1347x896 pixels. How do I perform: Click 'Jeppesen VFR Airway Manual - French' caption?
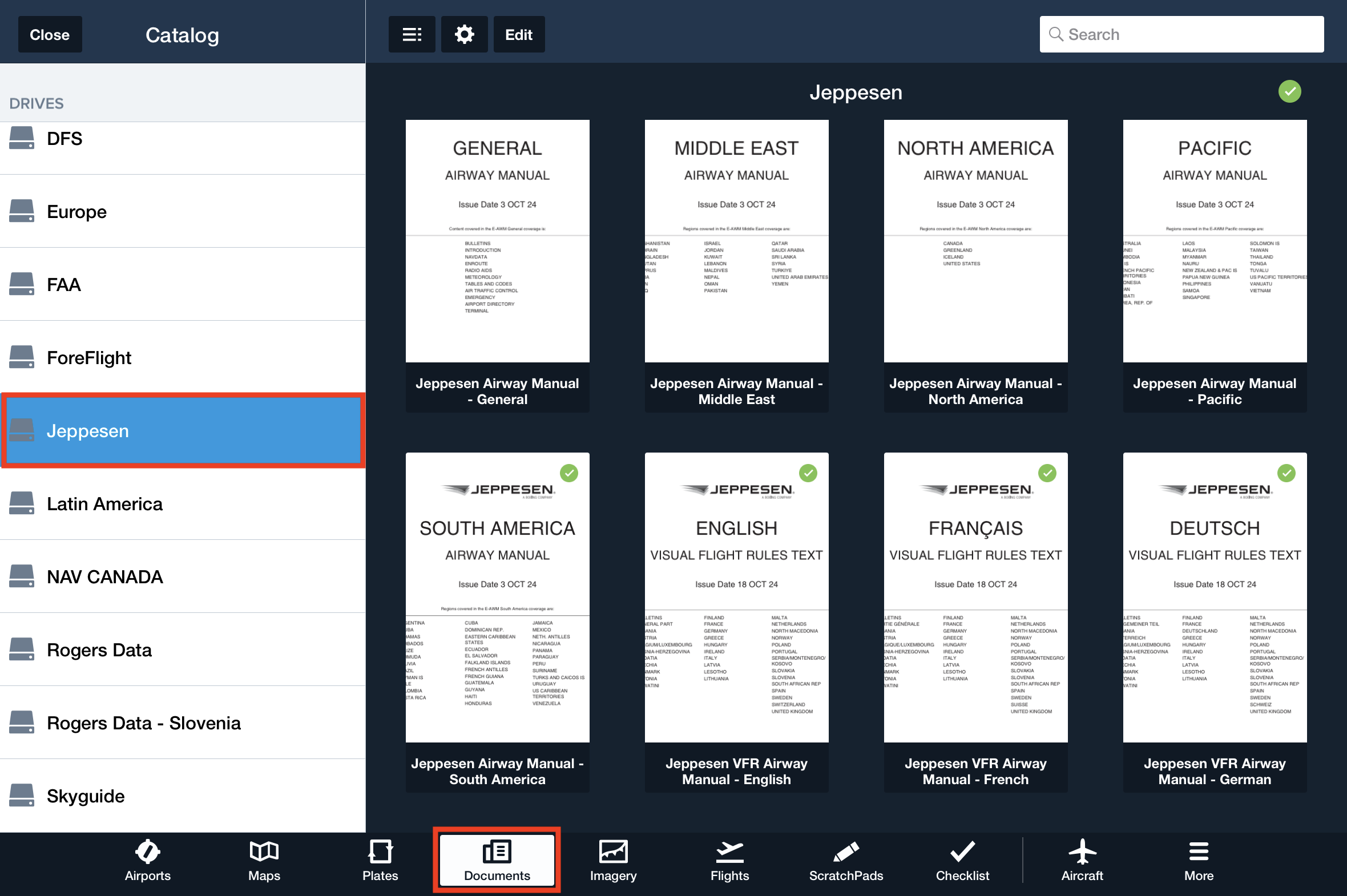975,772
